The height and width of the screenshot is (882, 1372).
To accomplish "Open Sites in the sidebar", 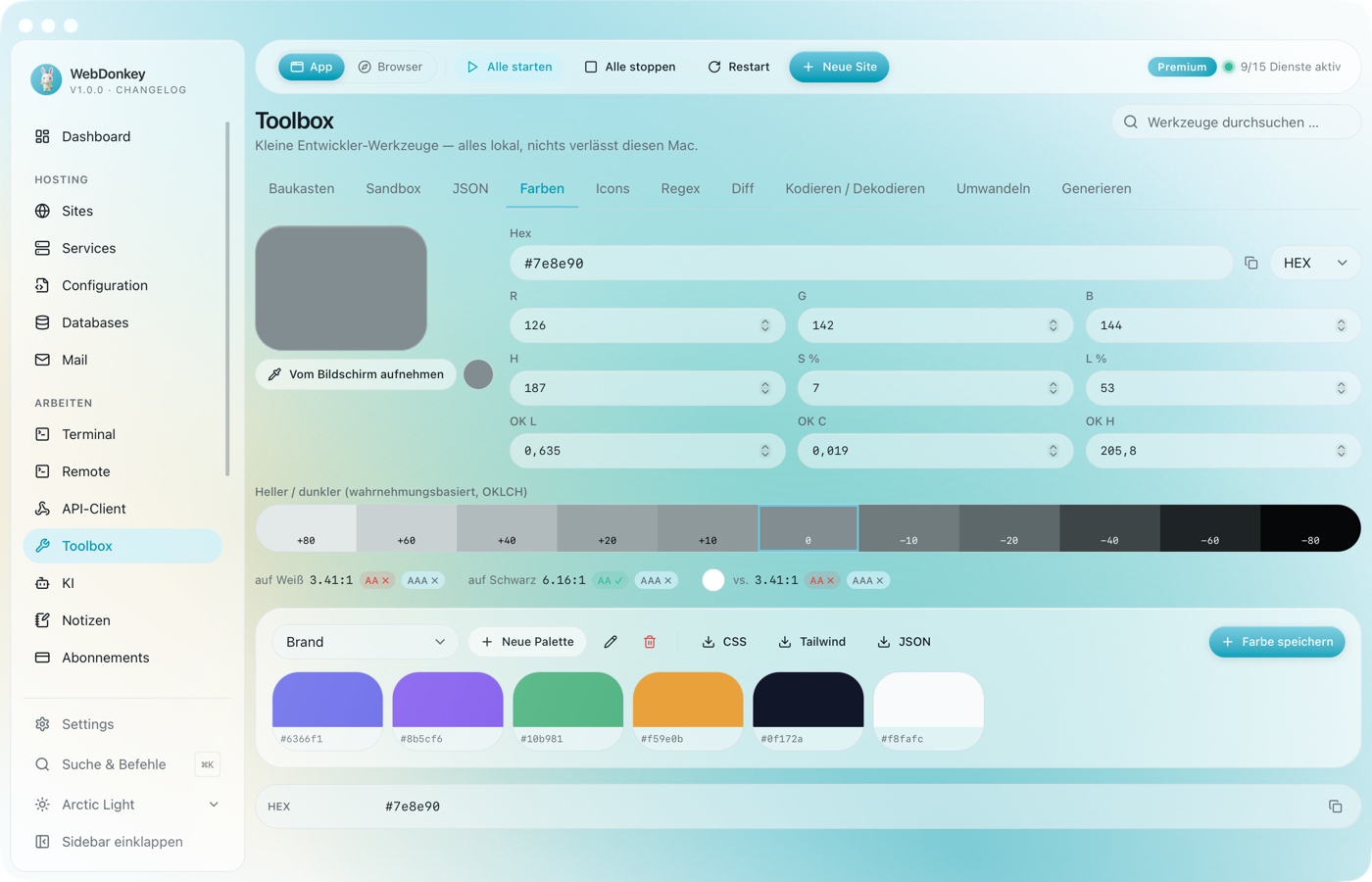I will (x=122, y=211).
